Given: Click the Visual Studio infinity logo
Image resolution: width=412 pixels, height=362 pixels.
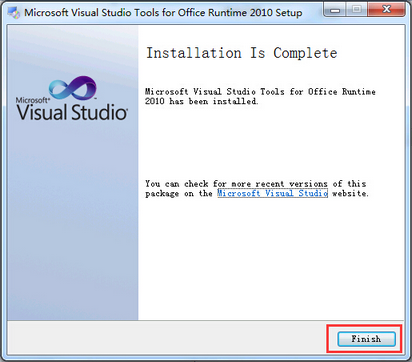Looking at the screenshot, I should [x=72, y=88].
